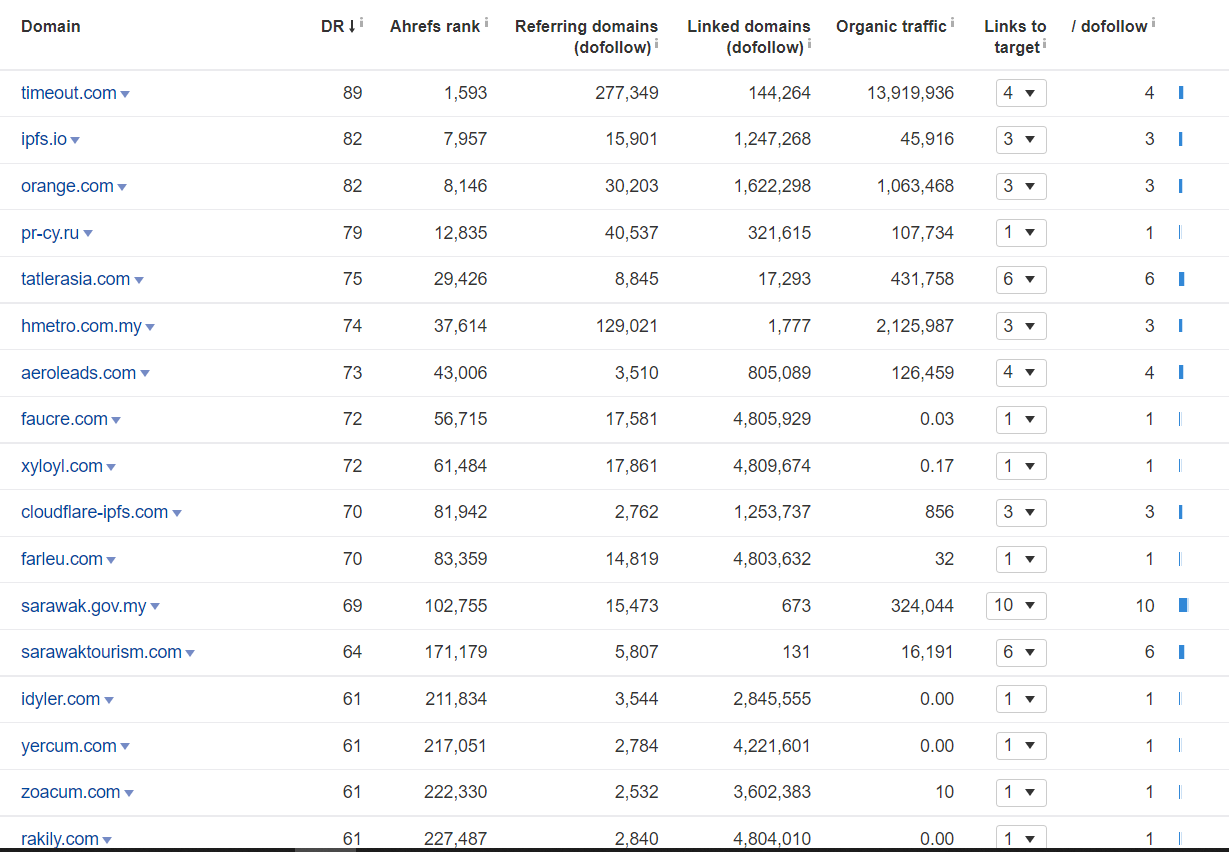Viewport: 1229px width, 852px height.
Task: Click the dofollow bar for sarawak.gov.my
Action: click(x=1183, y=606)
